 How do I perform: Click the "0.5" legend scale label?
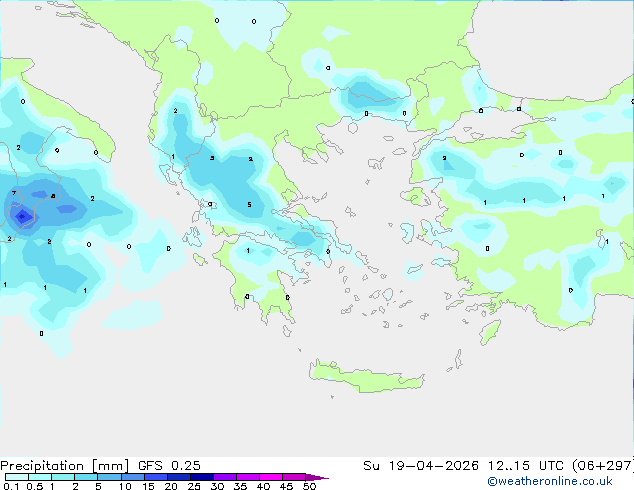point(35,486)
